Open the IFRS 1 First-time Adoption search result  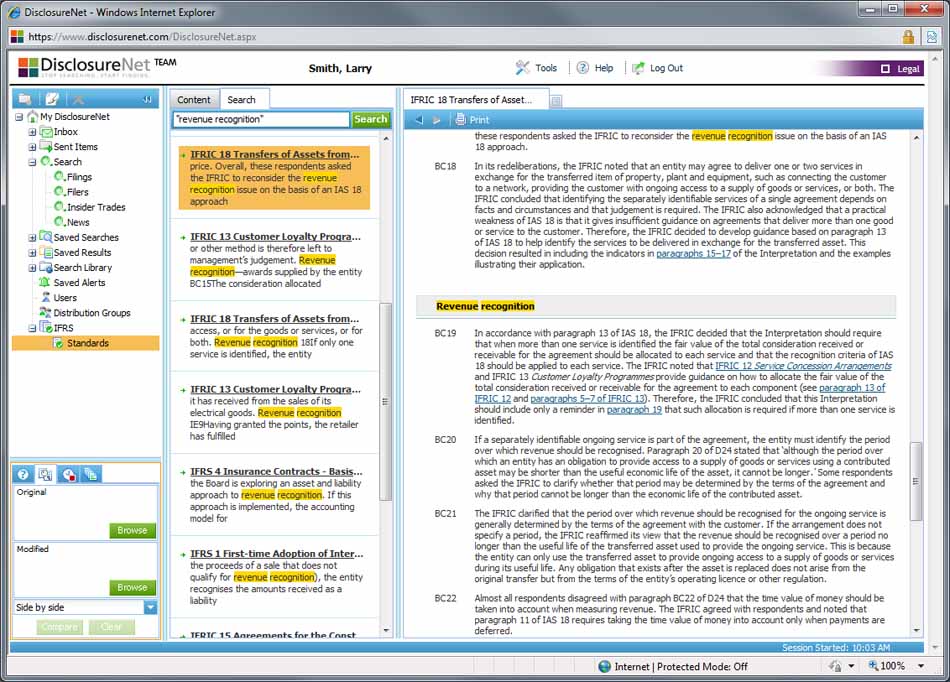tap(277, 554)
